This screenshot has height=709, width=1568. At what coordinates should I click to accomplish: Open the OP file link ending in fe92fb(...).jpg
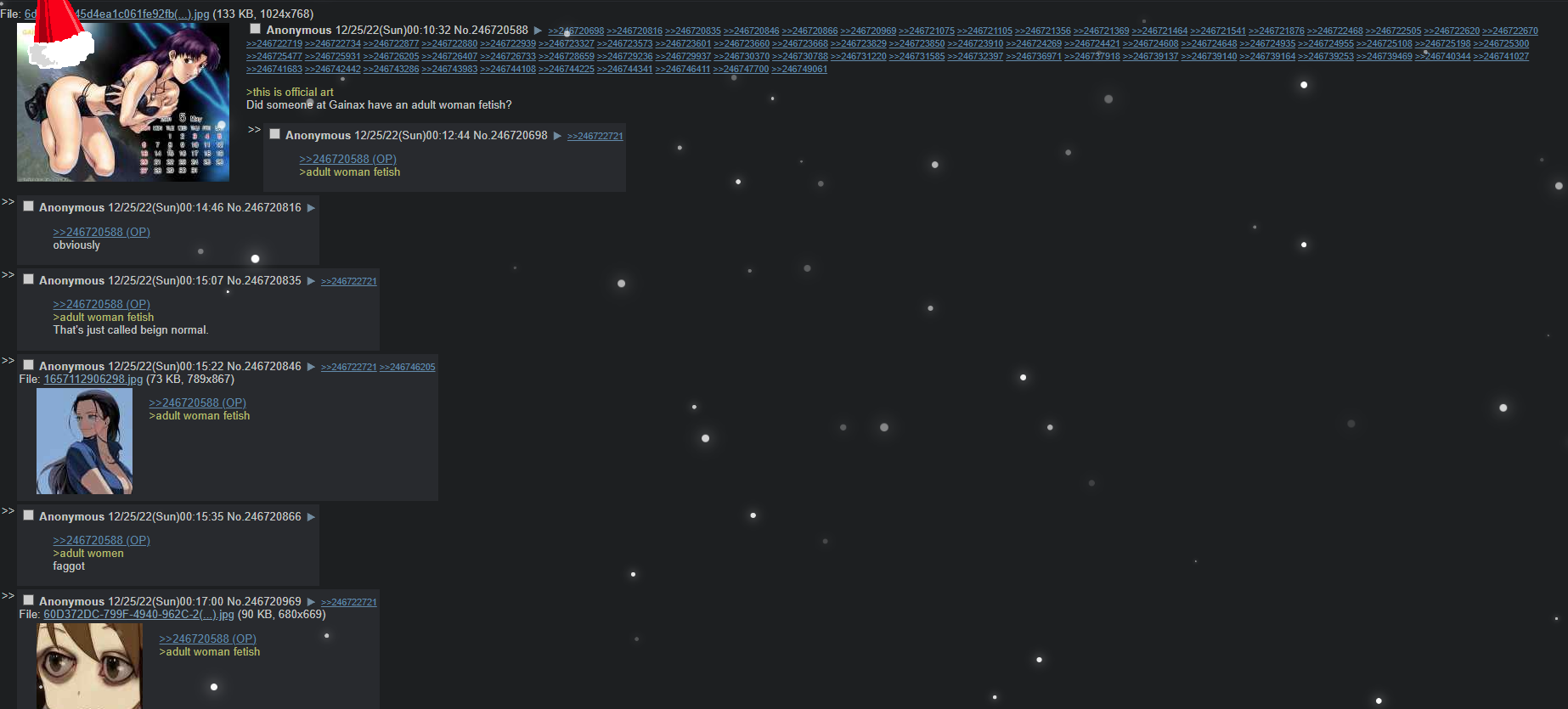[117, 14]
